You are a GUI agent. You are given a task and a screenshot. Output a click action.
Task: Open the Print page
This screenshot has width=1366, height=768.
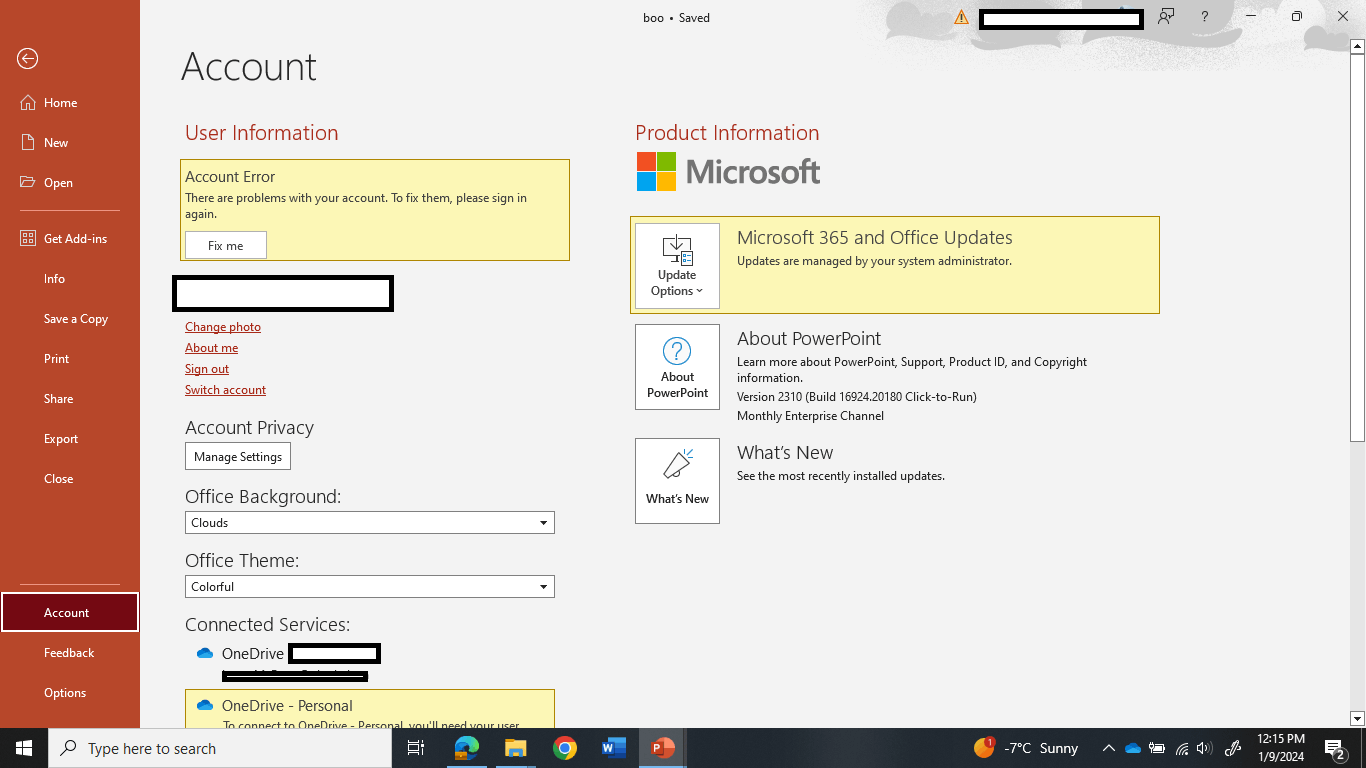70,359
